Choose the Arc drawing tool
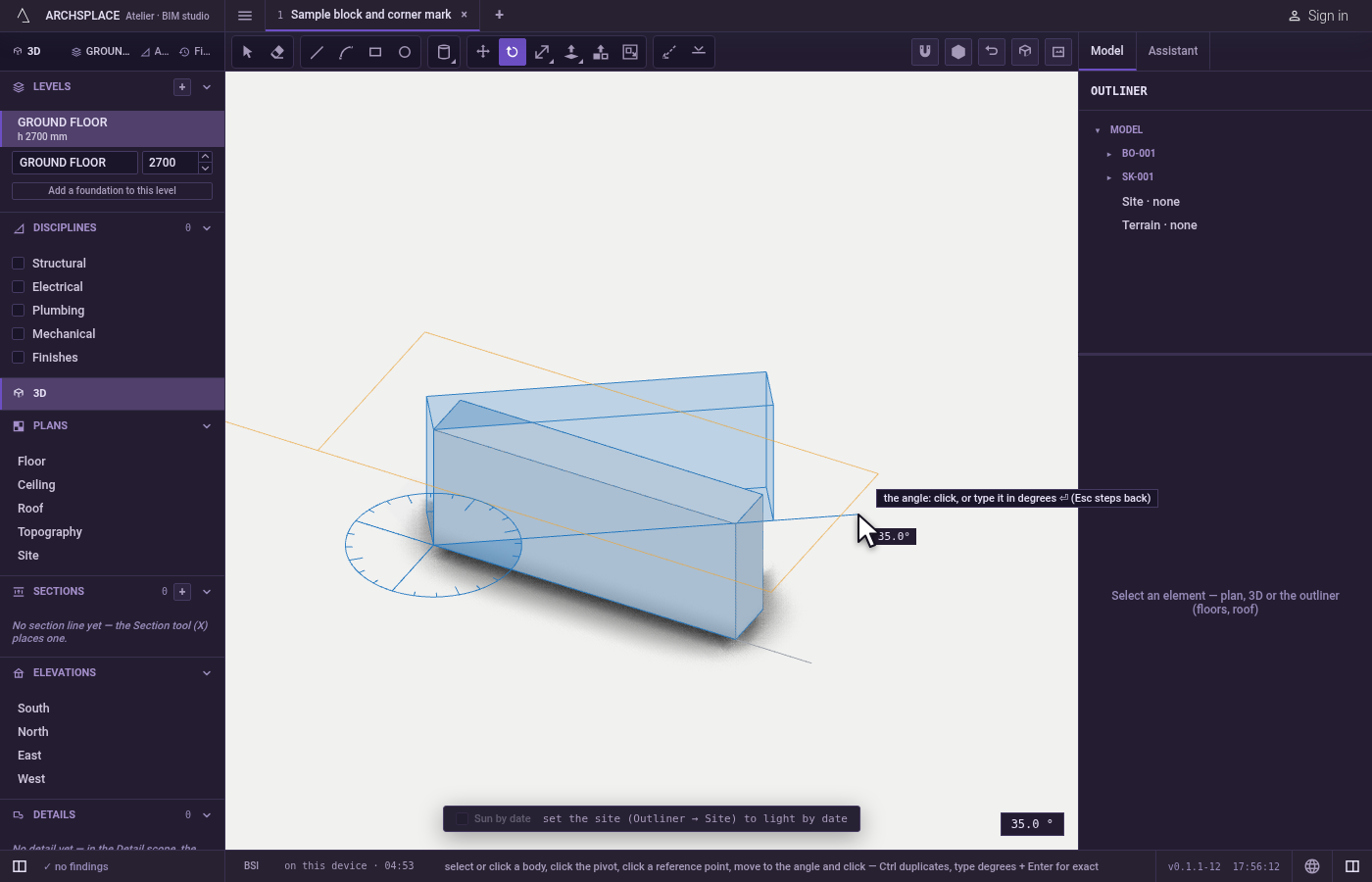This screenshot has width=1372, height=882. 346,52
